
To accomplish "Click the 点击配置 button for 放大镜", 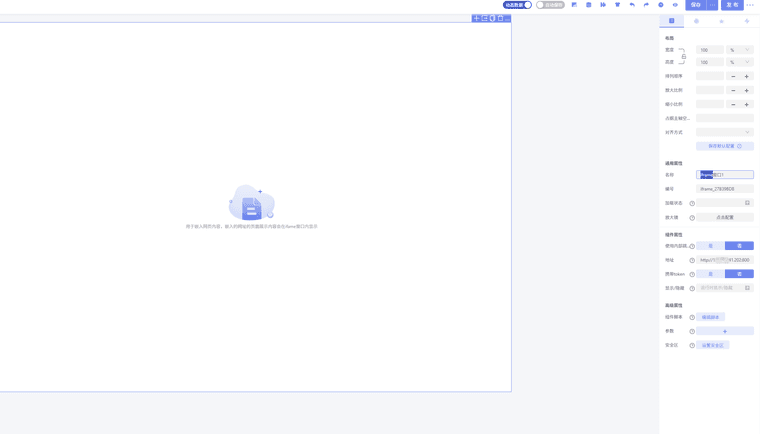I will coord(725,217).
